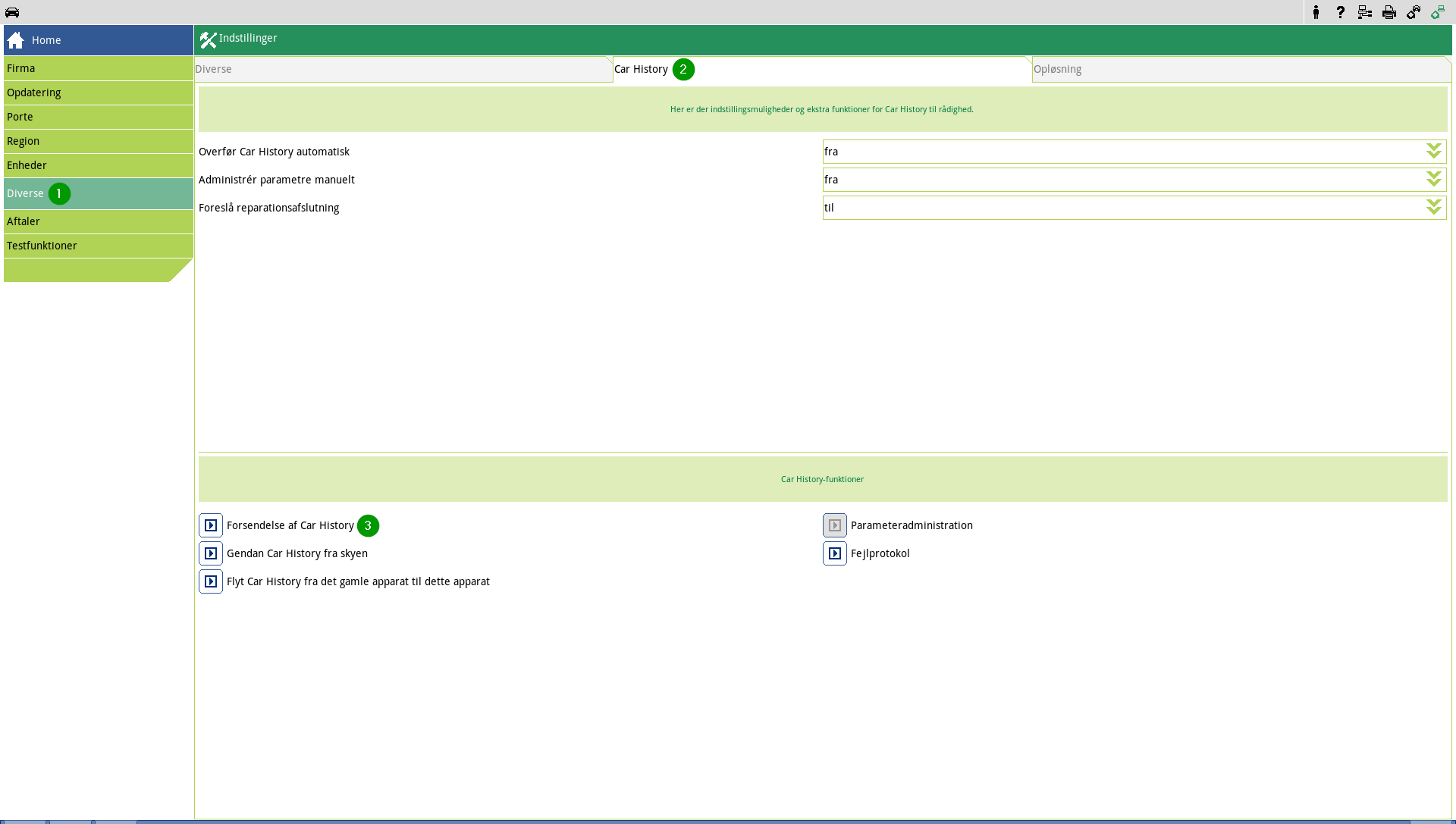Open the user profile person icon

point(1316,12)
